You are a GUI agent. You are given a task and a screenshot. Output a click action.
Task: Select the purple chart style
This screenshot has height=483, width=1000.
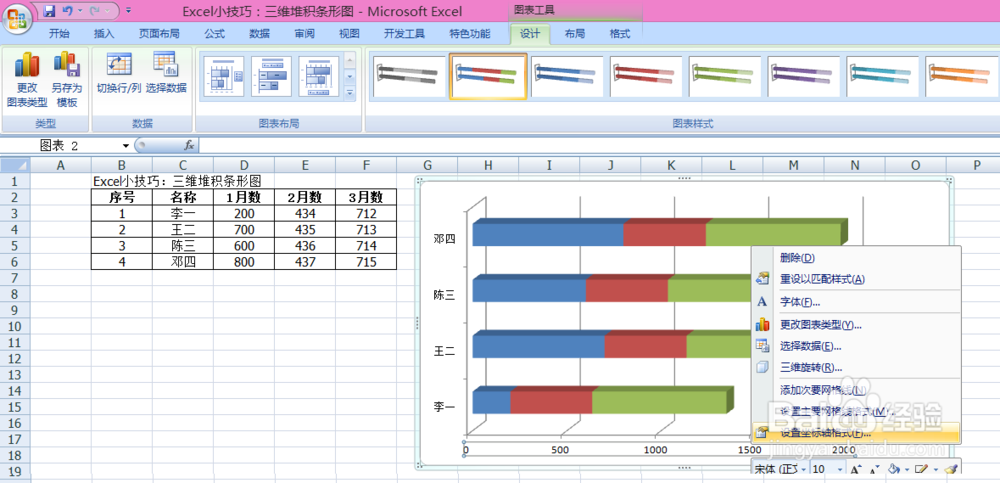pos(804,77)
